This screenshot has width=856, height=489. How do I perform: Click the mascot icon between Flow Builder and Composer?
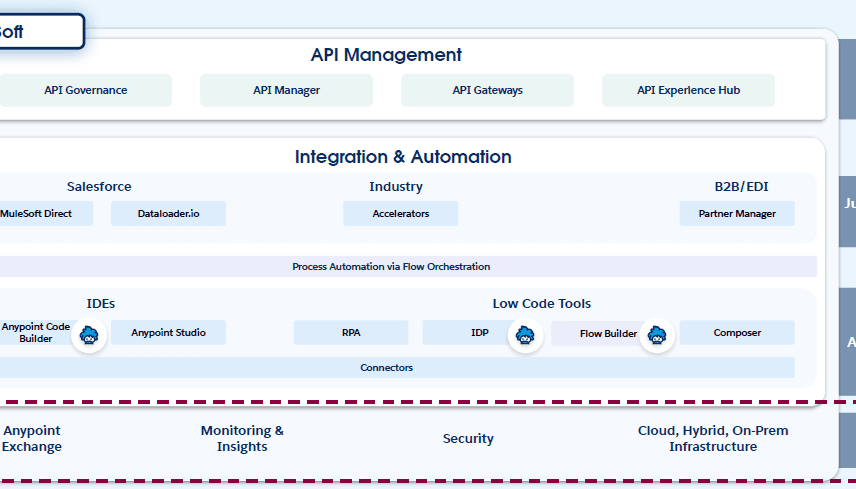pos(657,336)
